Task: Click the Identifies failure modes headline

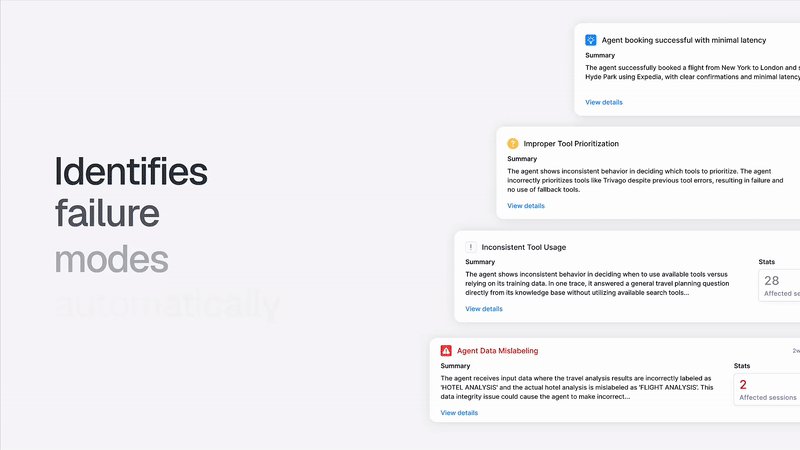Action: 131,215
